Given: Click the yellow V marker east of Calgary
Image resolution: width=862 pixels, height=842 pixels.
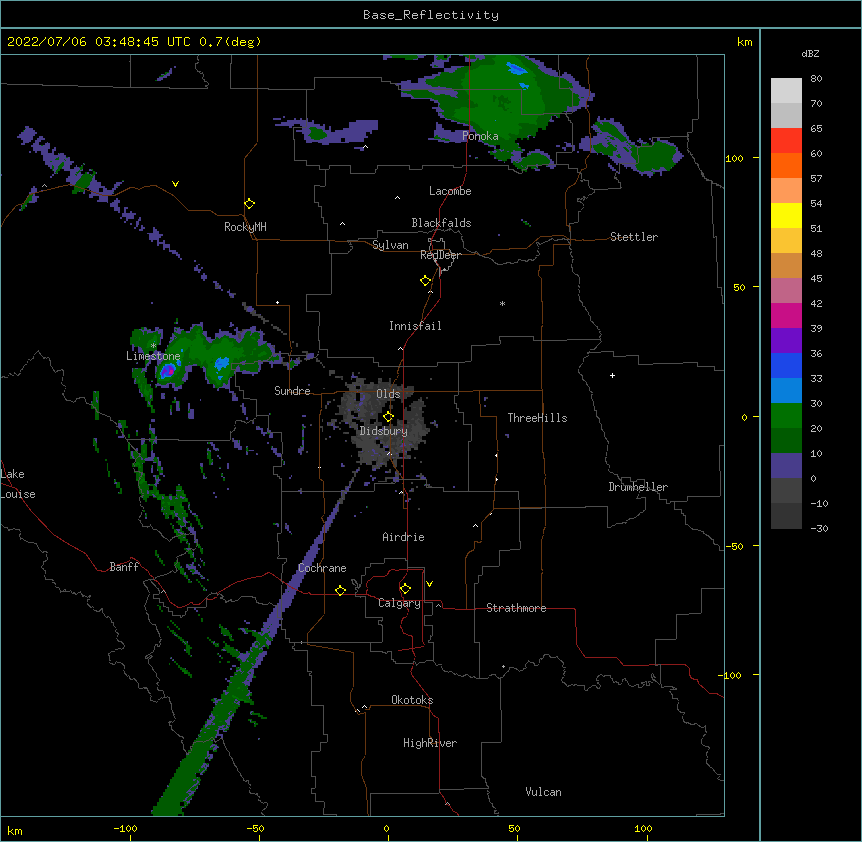Looking at the screenshot, I should tap(429, 584).
